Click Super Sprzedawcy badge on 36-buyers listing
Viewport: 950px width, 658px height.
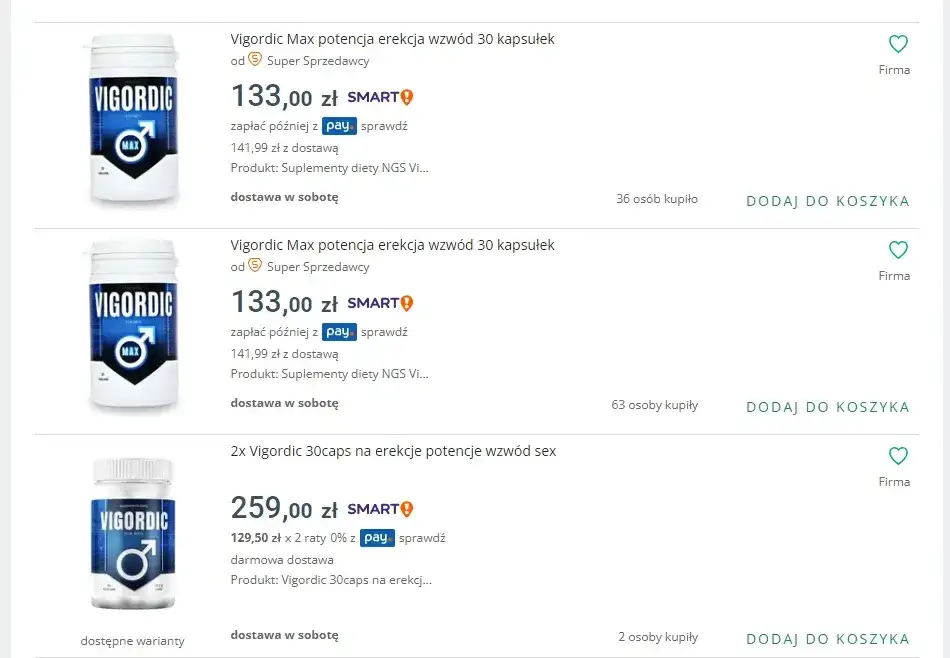(x=255, y=60)
